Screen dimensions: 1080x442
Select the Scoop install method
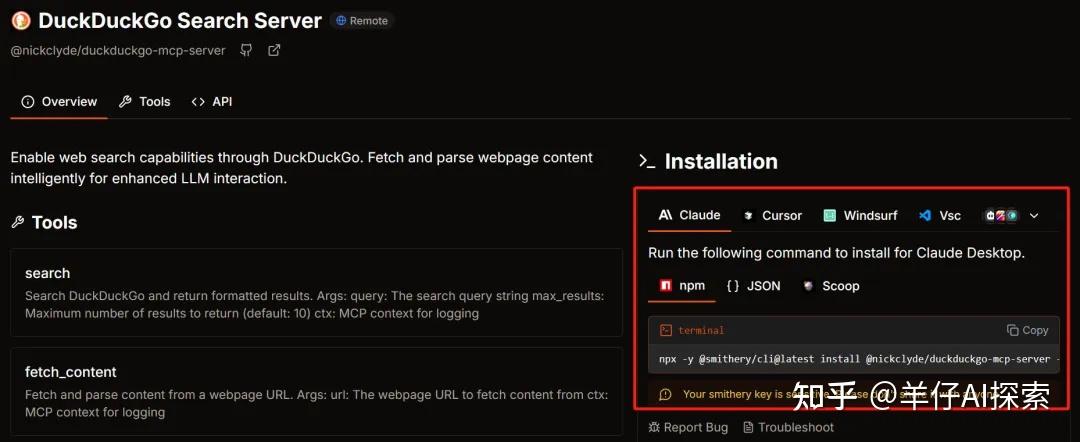pos(830,286)
